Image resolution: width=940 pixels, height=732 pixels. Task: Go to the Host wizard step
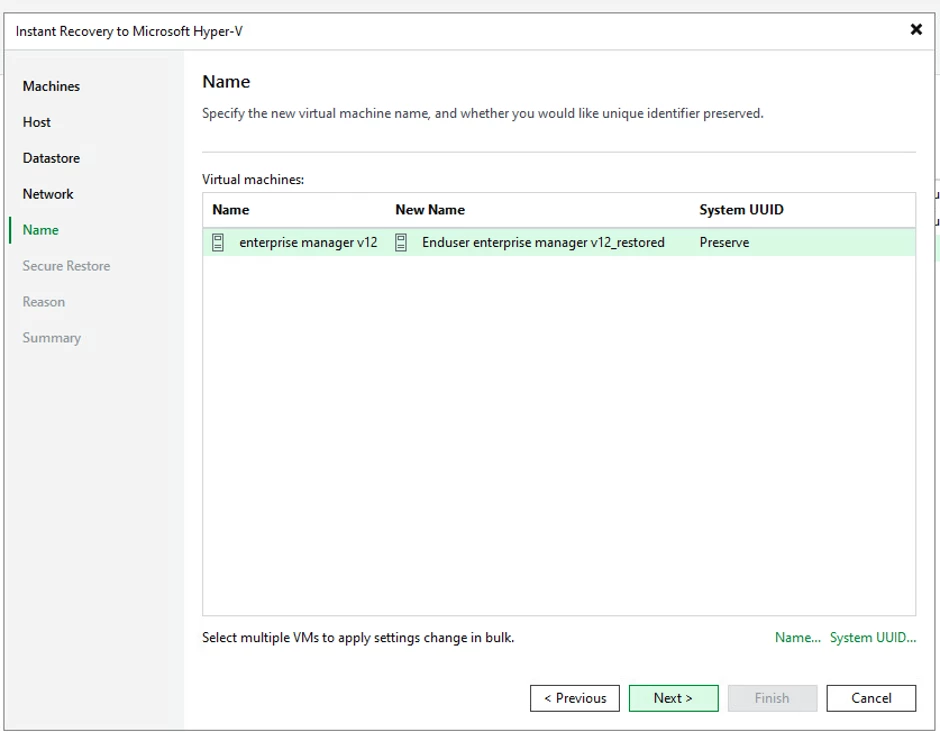[37, 122]
